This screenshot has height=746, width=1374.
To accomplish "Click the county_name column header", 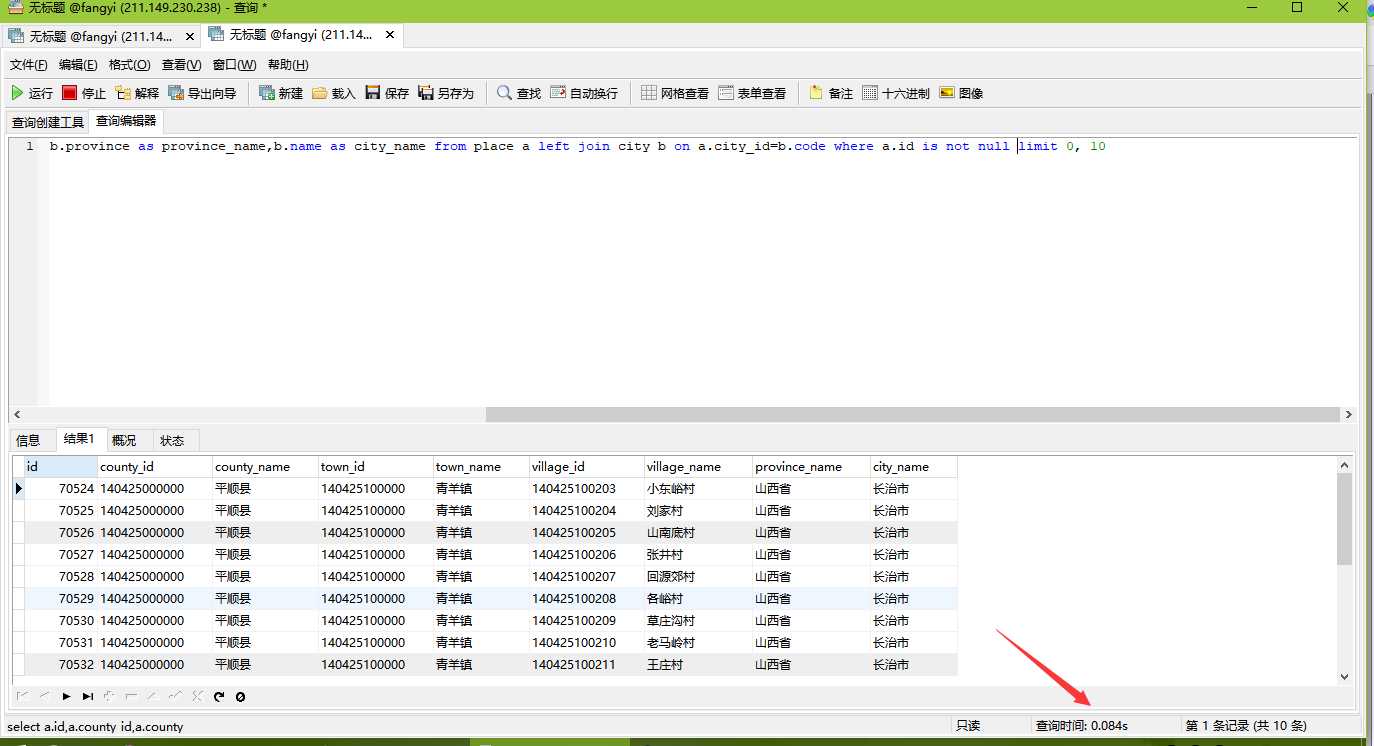I will pos(265,467).
